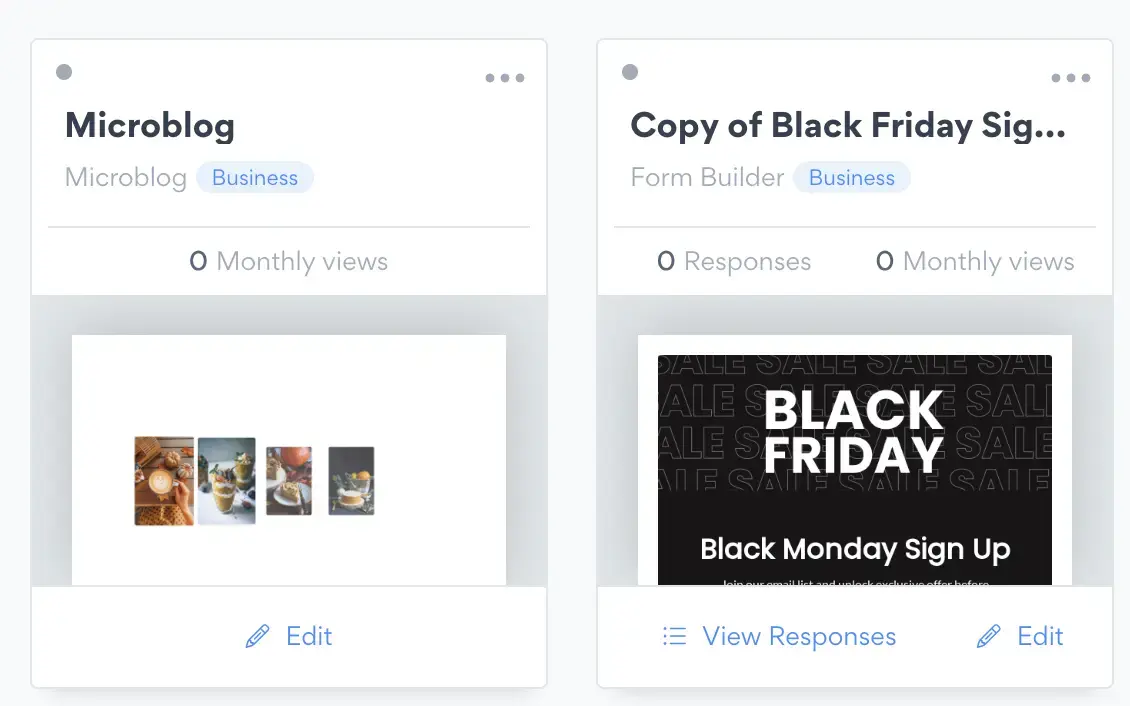The width and height of the screenshot is (1130, 706).
Task: Click the Black Monday Sign Up heading
Action: click(855, 549)
